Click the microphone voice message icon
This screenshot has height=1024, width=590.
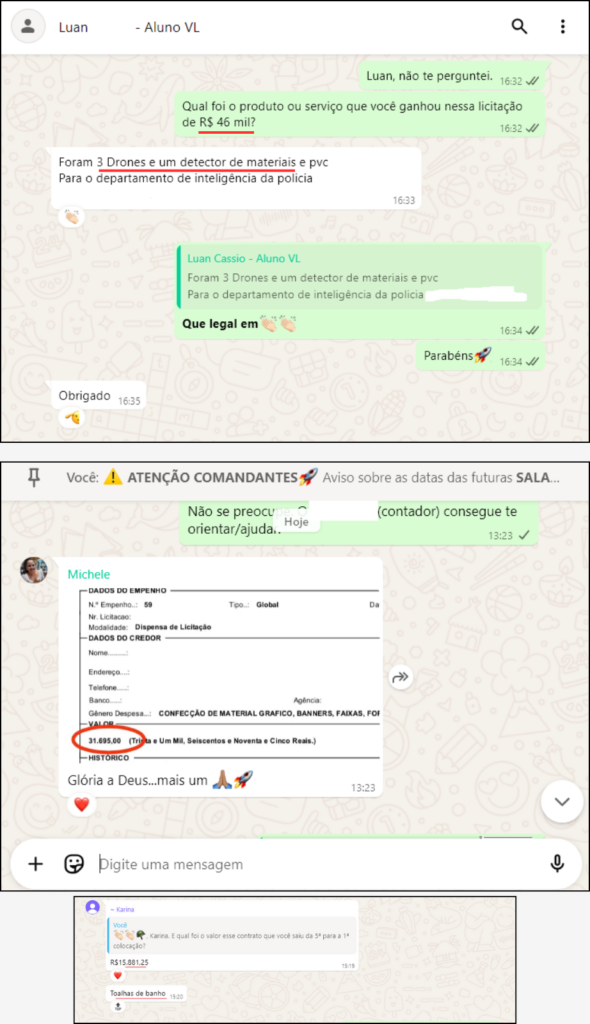click(x=557, y=864)
